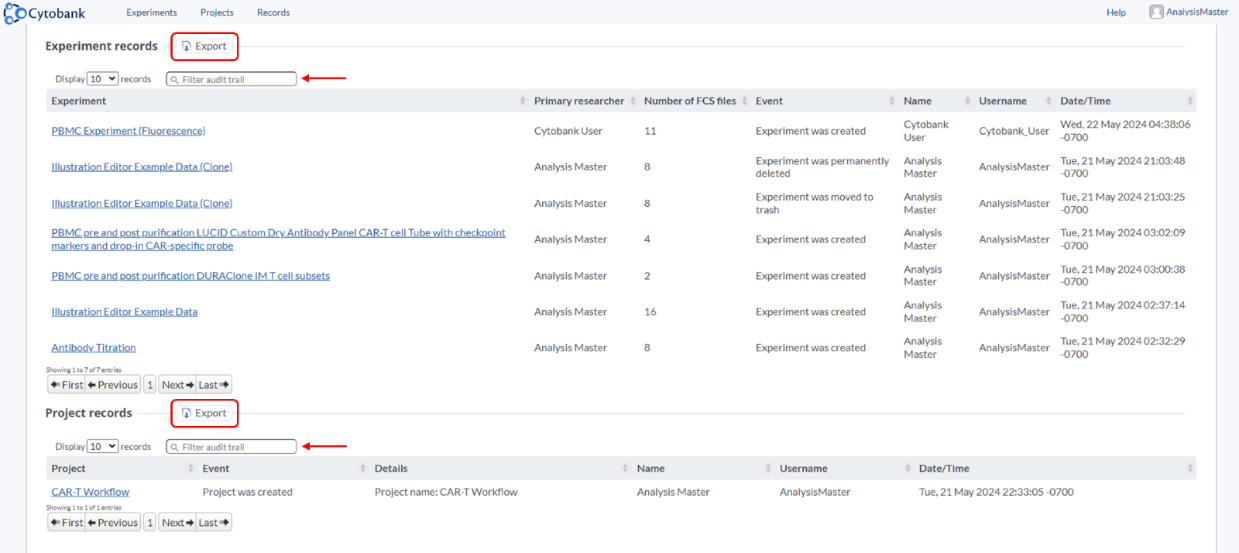This screenshot has height=553, width=1239.
Task: Click the Cytobank logo icon
Action: 13,13
